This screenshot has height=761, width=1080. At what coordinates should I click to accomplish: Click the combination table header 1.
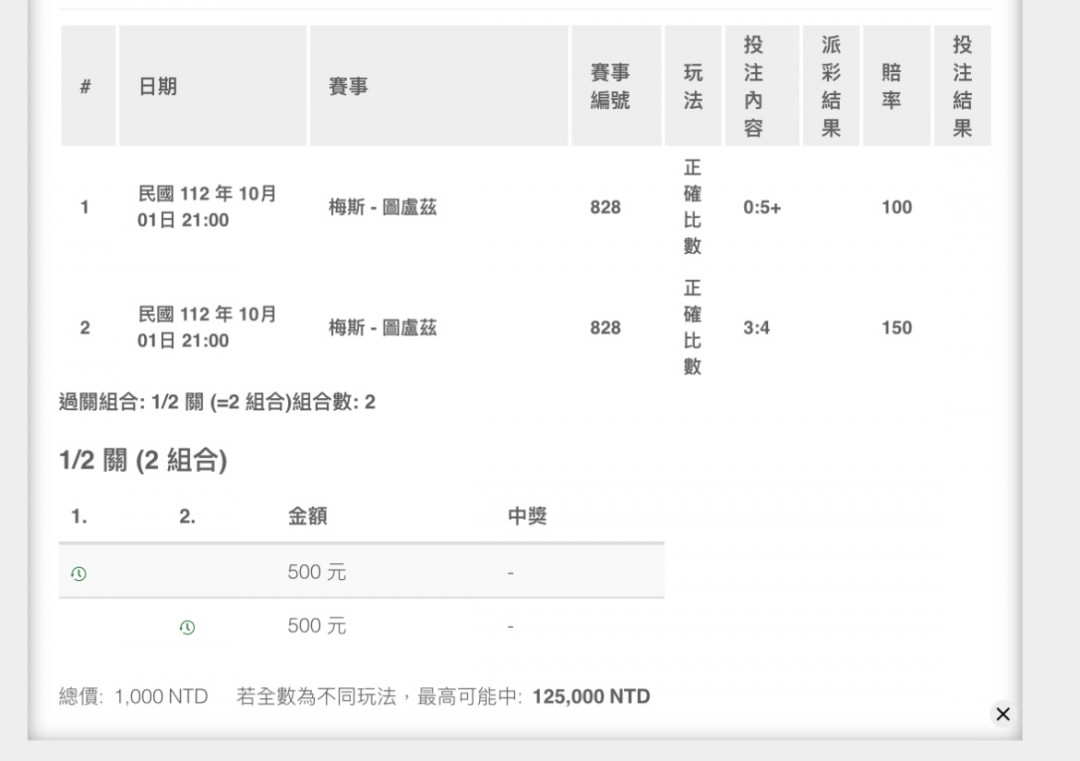click(79, 516)
